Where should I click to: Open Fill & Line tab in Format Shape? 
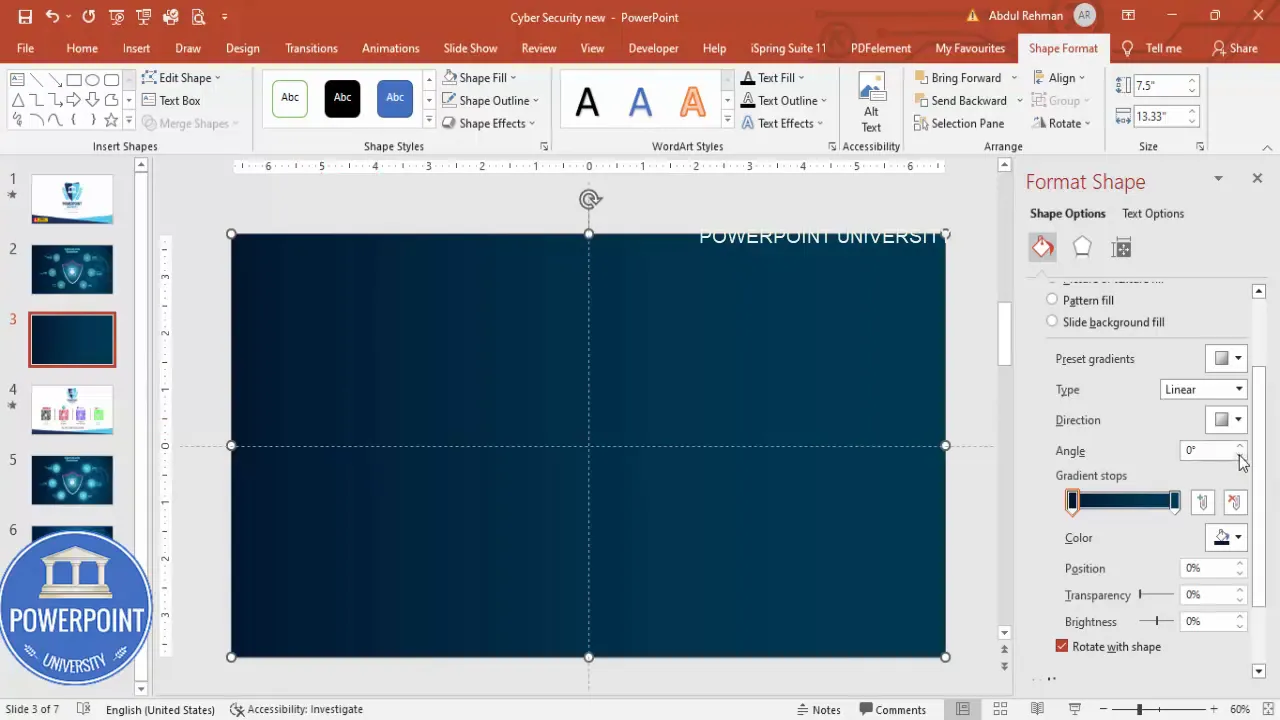click(1043, 247)
